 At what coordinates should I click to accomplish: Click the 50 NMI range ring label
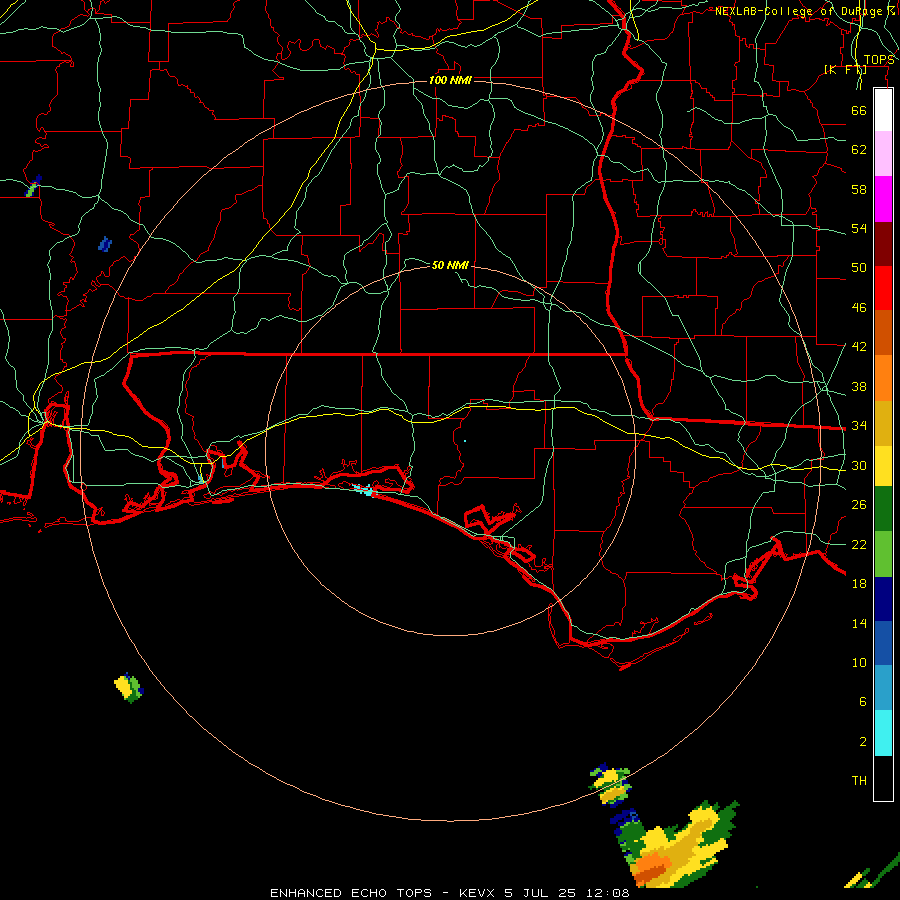450,265
